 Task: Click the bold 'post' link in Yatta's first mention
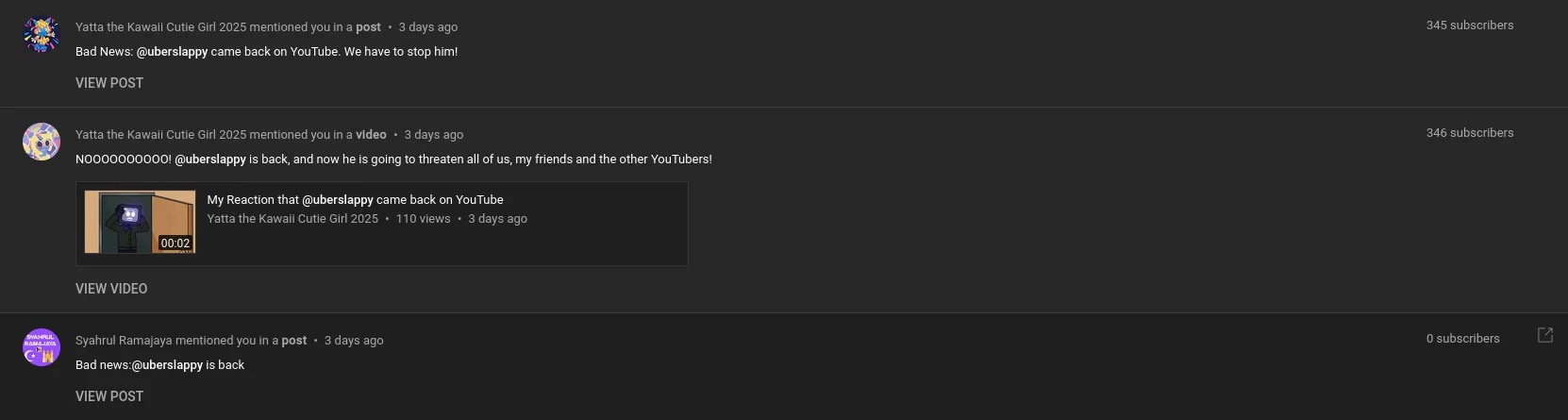(368, 27)
